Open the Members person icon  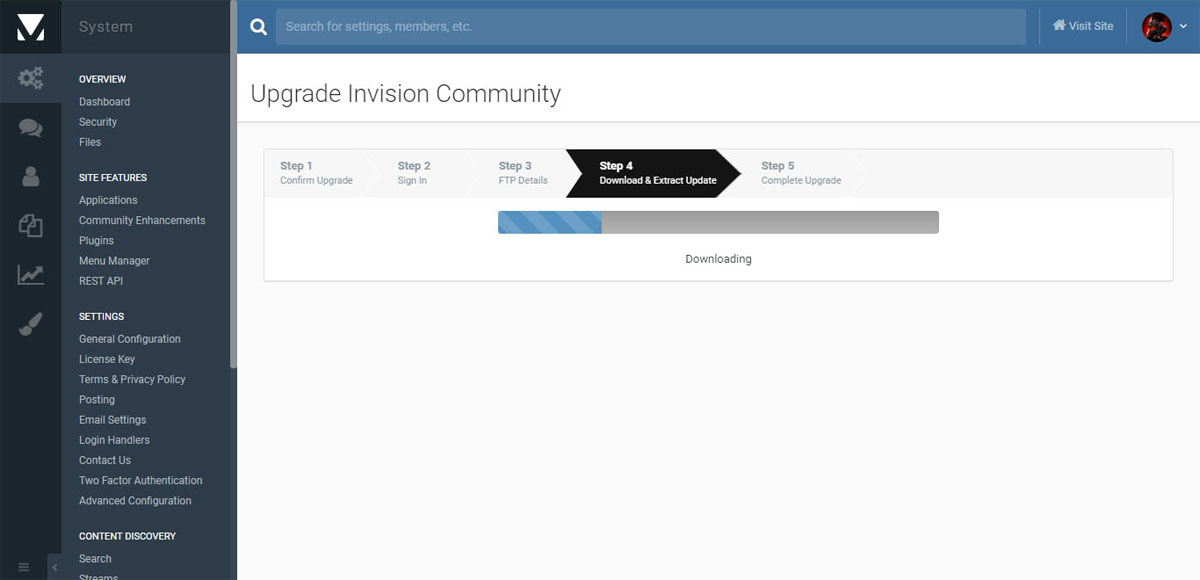pyautogui.click(x=30, y=177)
